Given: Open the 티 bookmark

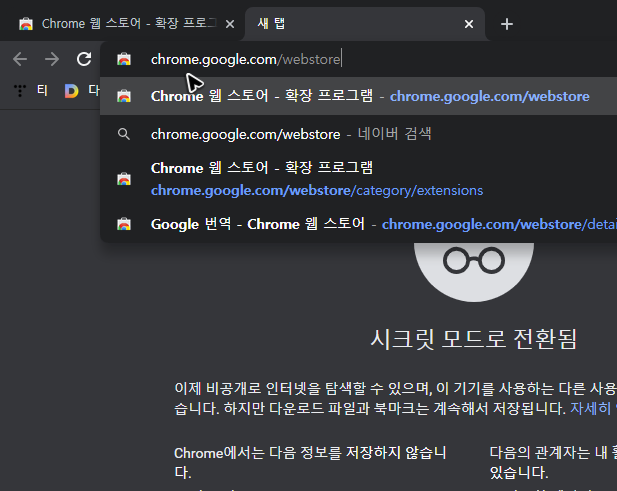Looking at the screenshot, I should point(42,91).
